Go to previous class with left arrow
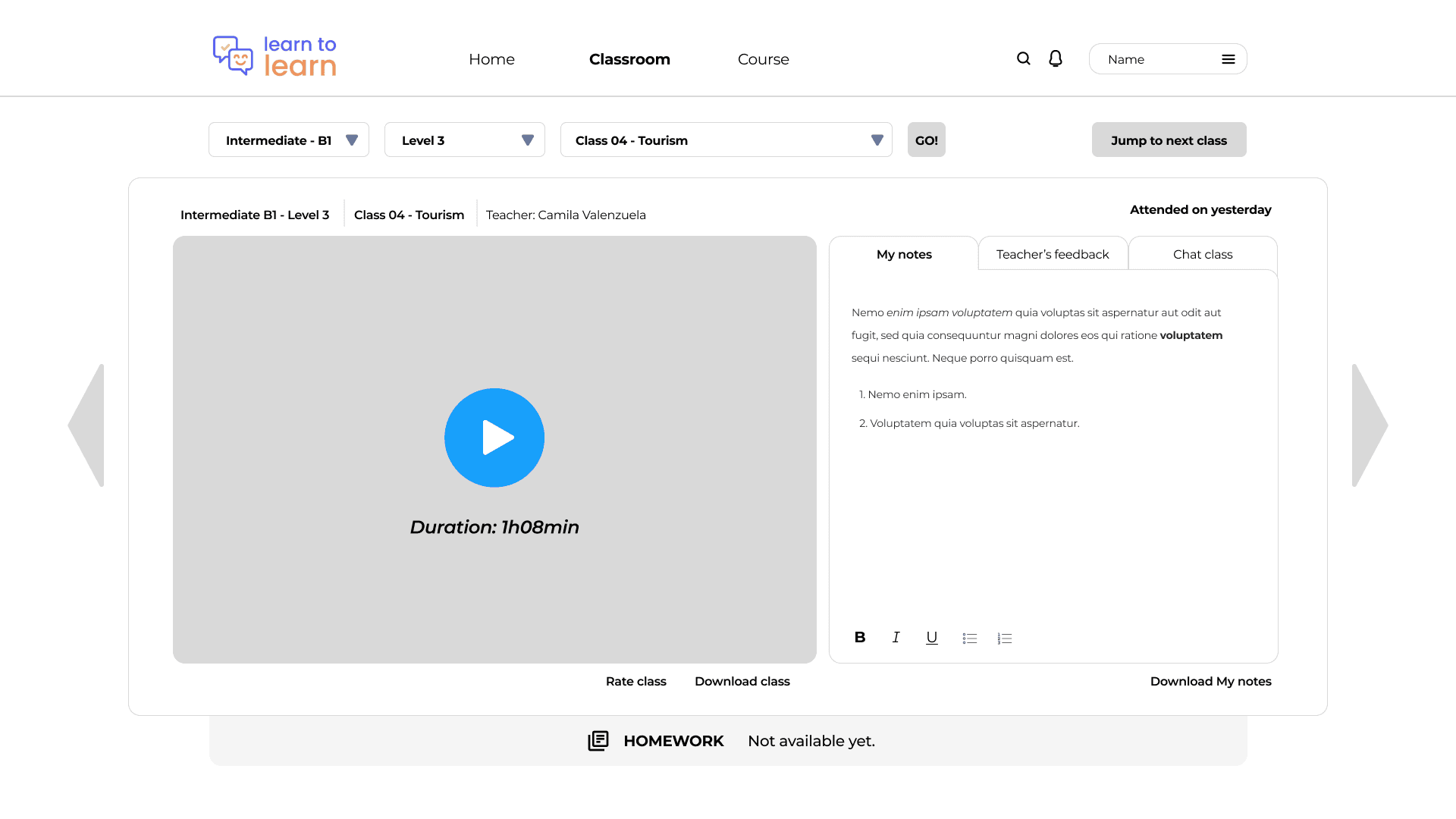This screenshot has height=819, width=1456. (x=87, y=425)
